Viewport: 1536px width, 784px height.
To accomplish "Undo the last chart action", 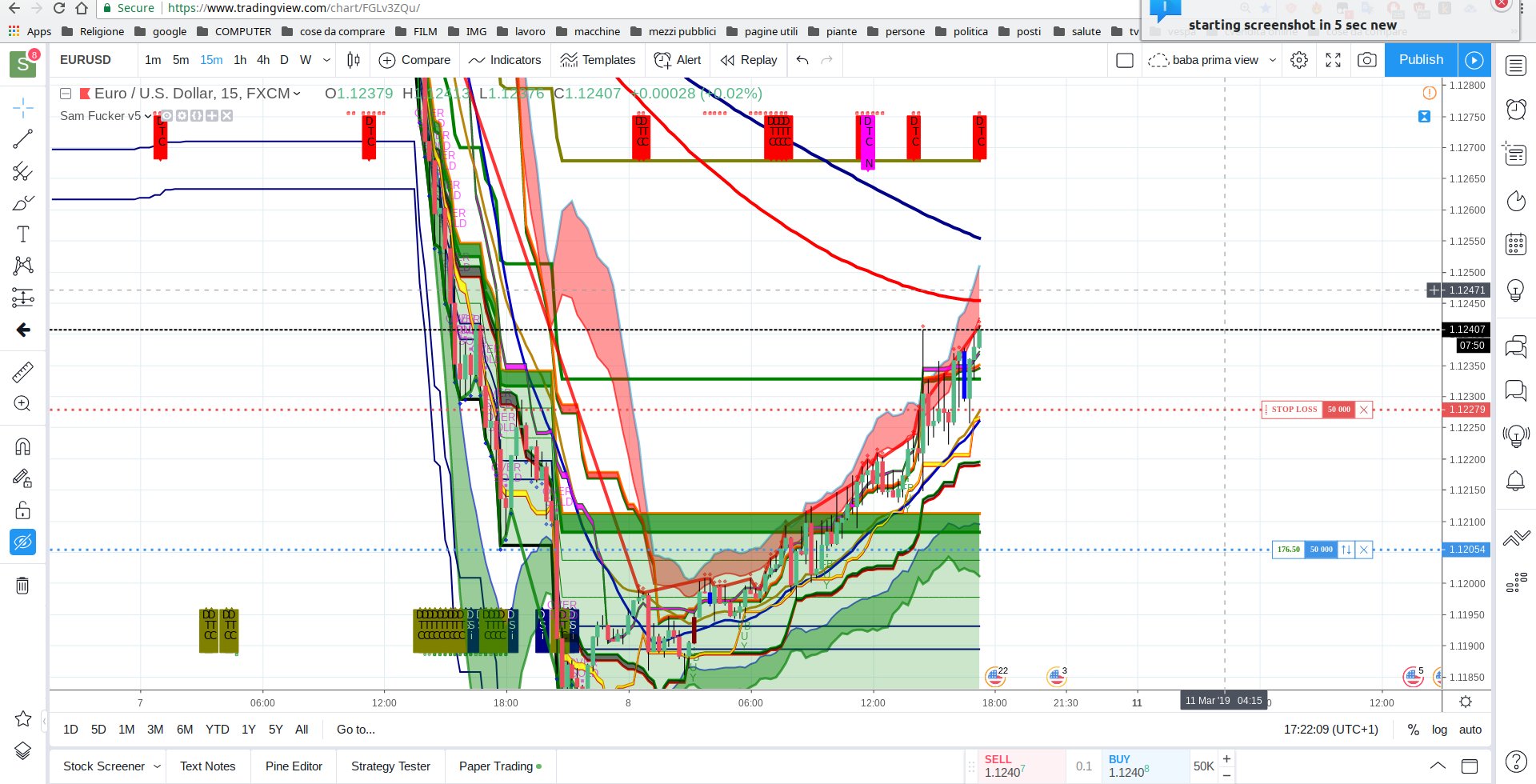I will click(802, 60).
